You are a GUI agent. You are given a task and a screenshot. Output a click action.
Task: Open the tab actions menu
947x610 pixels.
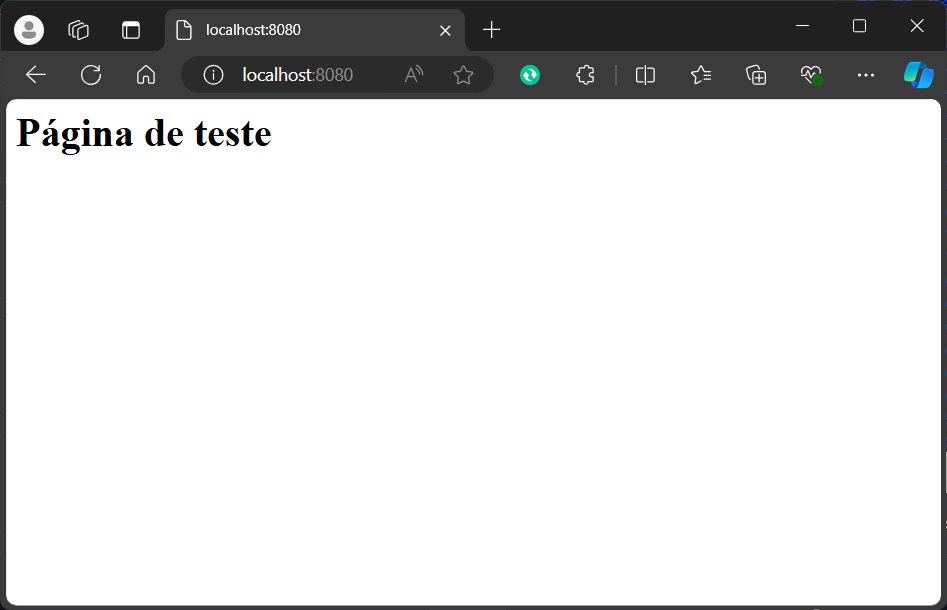click(131, 30)
